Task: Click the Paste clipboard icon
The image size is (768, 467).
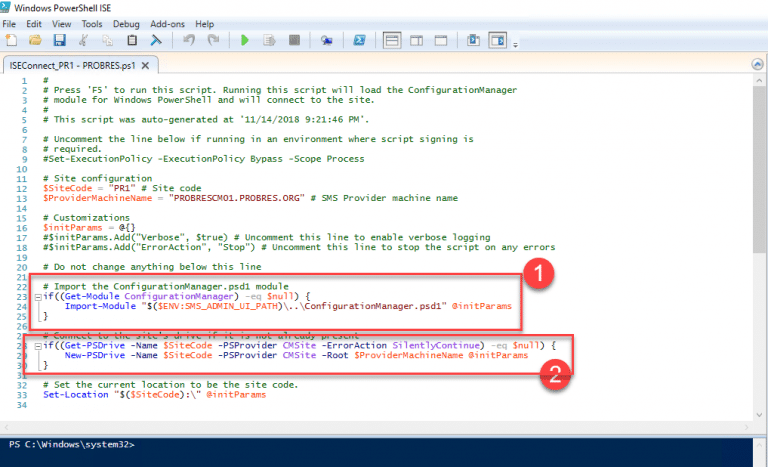Action: coord(131,40)
